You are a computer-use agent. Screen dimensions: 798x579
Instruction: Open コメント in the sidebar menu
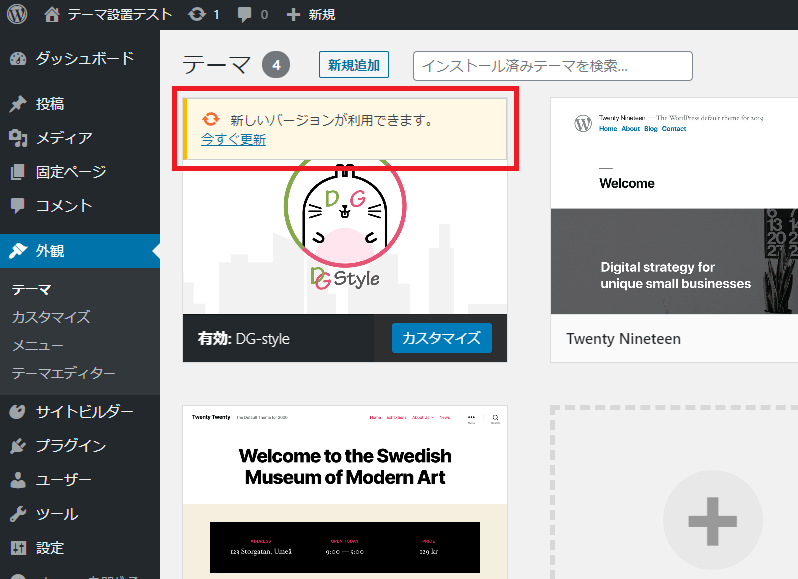click(64, 206)
